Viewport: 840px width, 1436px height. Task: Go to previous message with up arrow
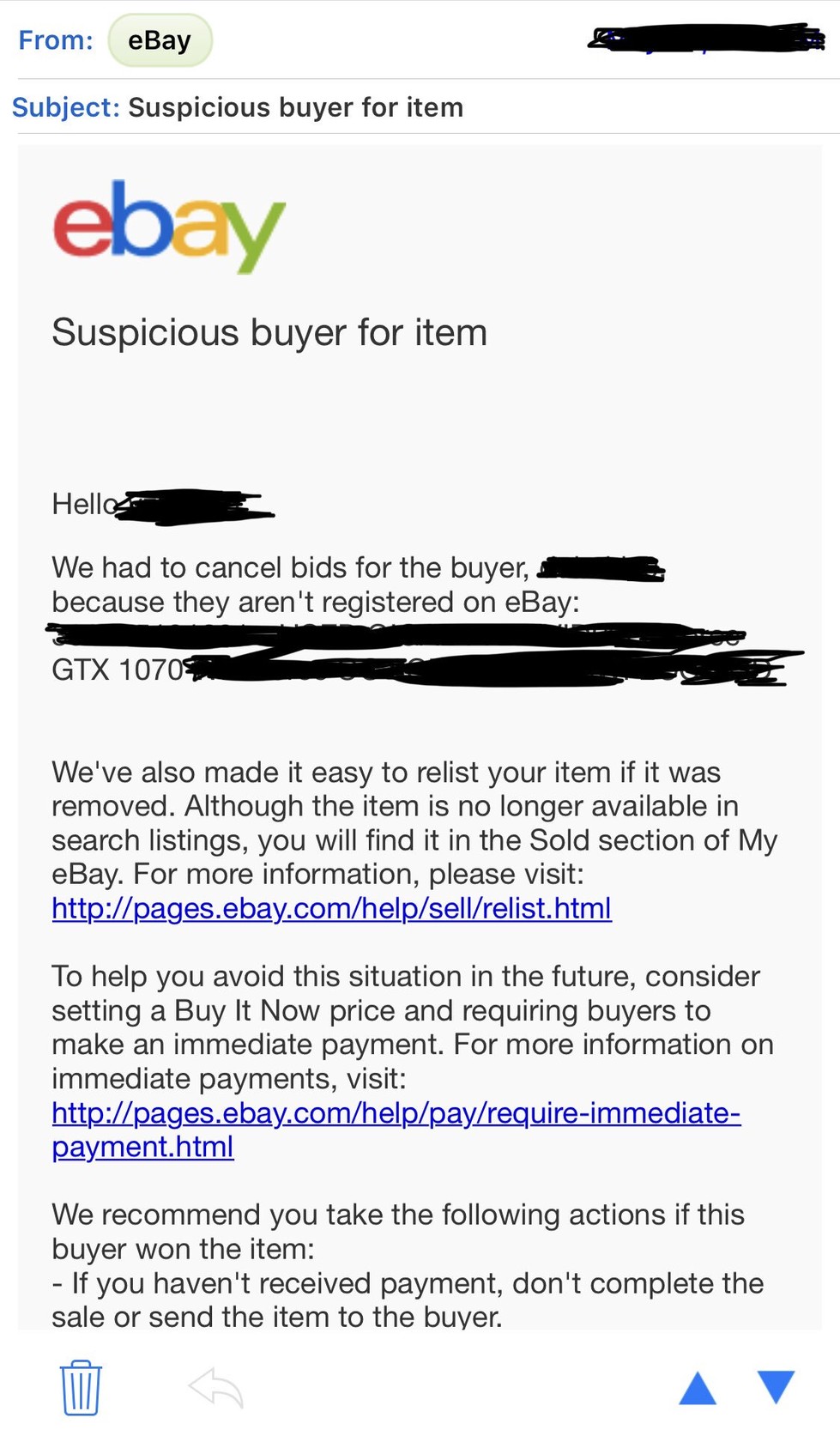[698, 1387]
